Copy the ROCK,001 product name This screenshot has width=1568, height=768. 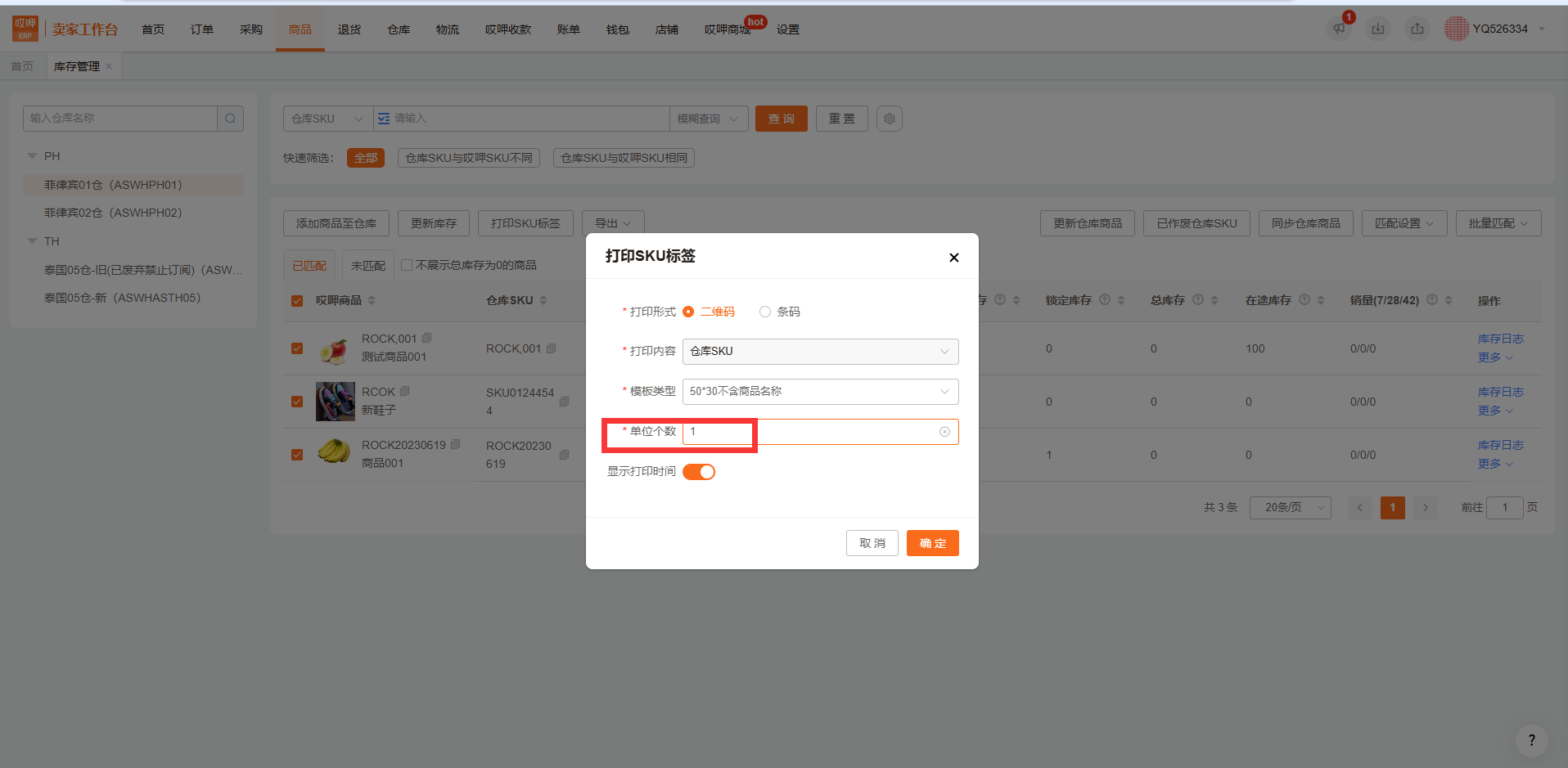click(426, 338)
